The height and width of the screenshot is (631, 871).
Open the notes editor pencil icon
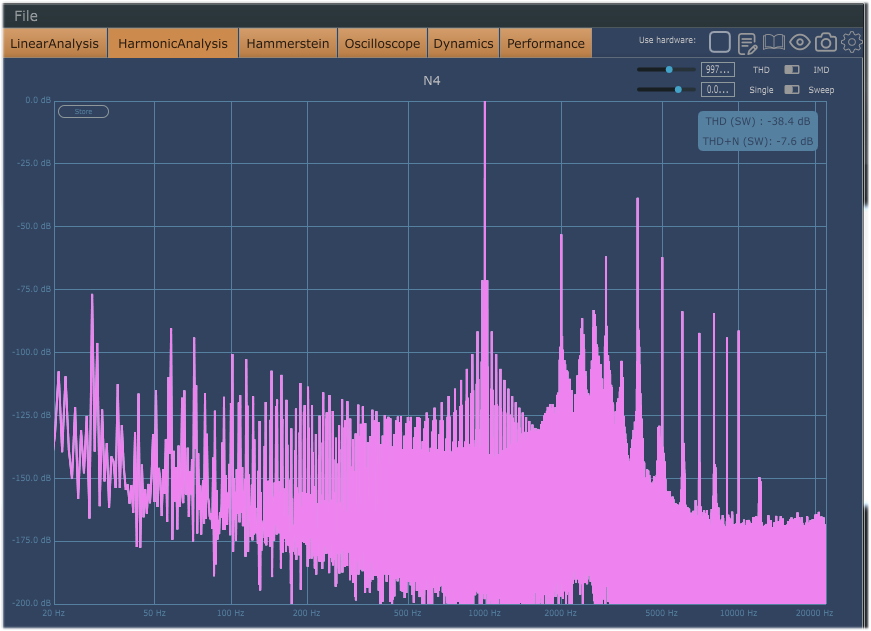[747, 43]
